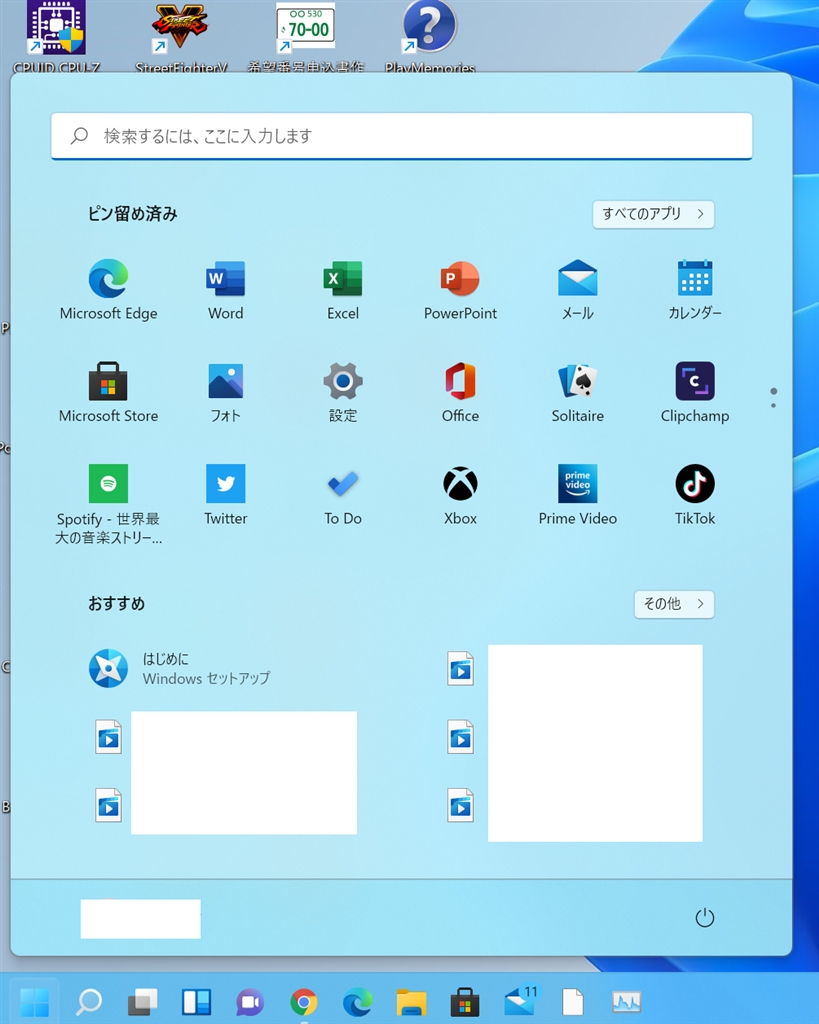Click the search box 検索するには、ここに入力します
The width and height of the screenshot is (819, 1024).
pos(402,136)
